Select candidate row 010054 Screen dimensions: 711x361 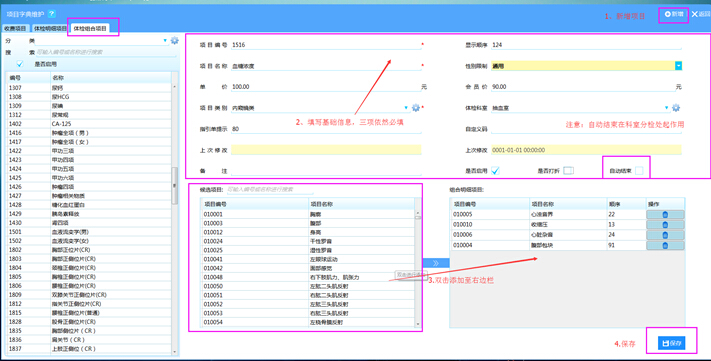click(307, 322)
